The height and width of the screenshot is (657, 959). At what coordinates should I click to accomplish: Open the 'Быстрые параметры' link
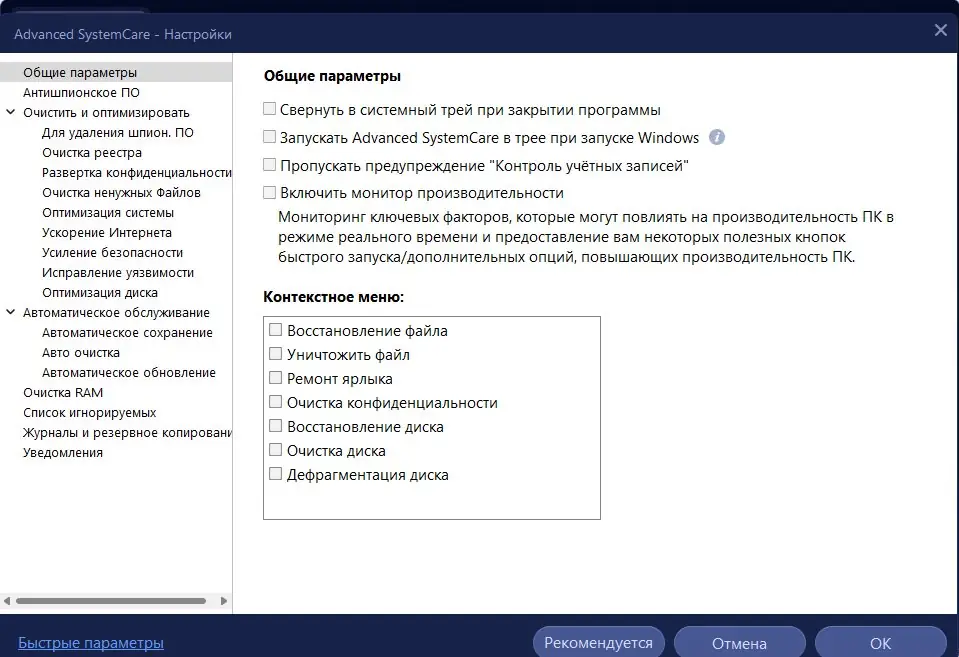point(91,642)
